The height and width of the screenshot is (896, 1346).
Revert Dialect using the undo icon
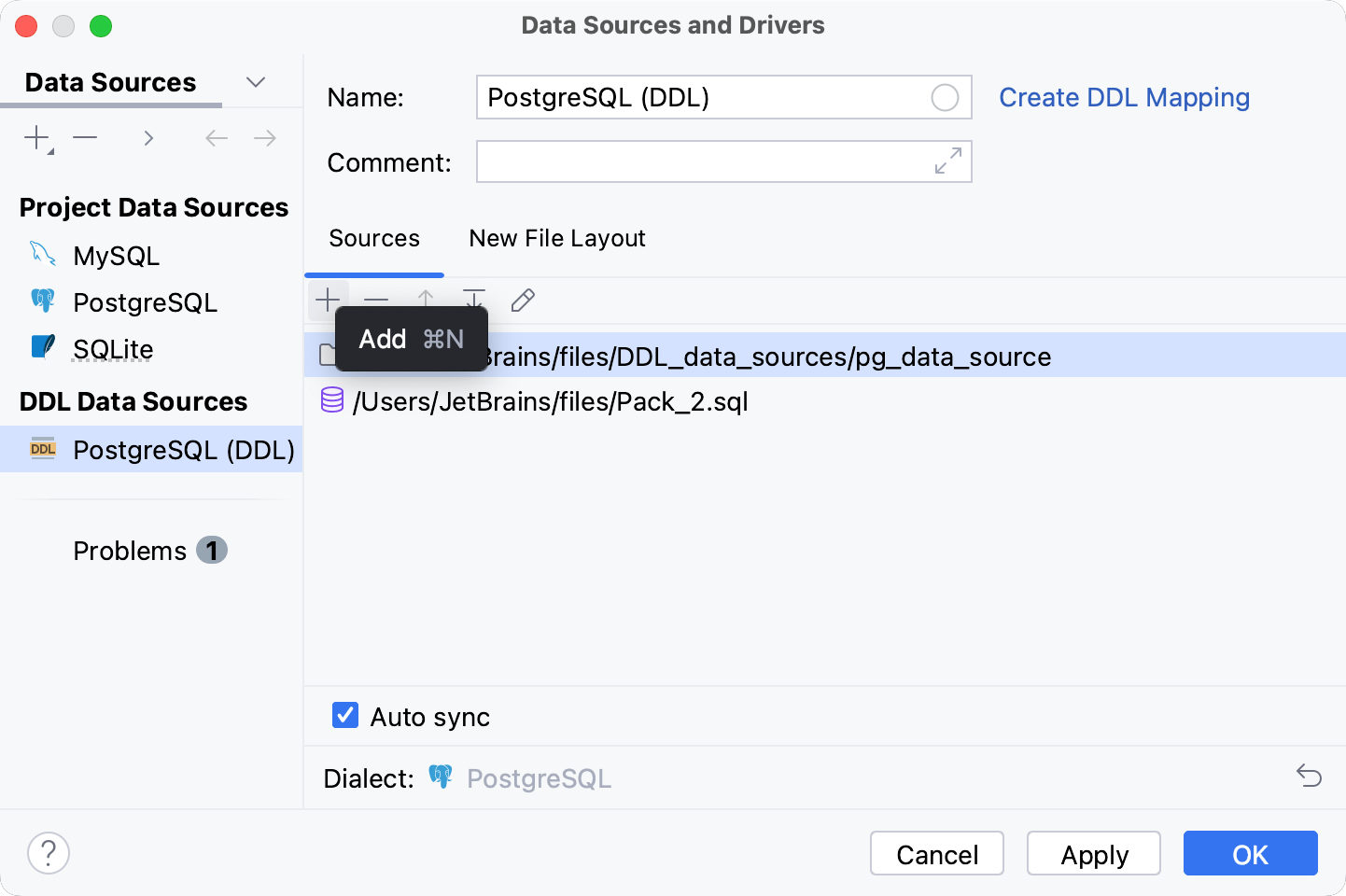[1310, 776]
